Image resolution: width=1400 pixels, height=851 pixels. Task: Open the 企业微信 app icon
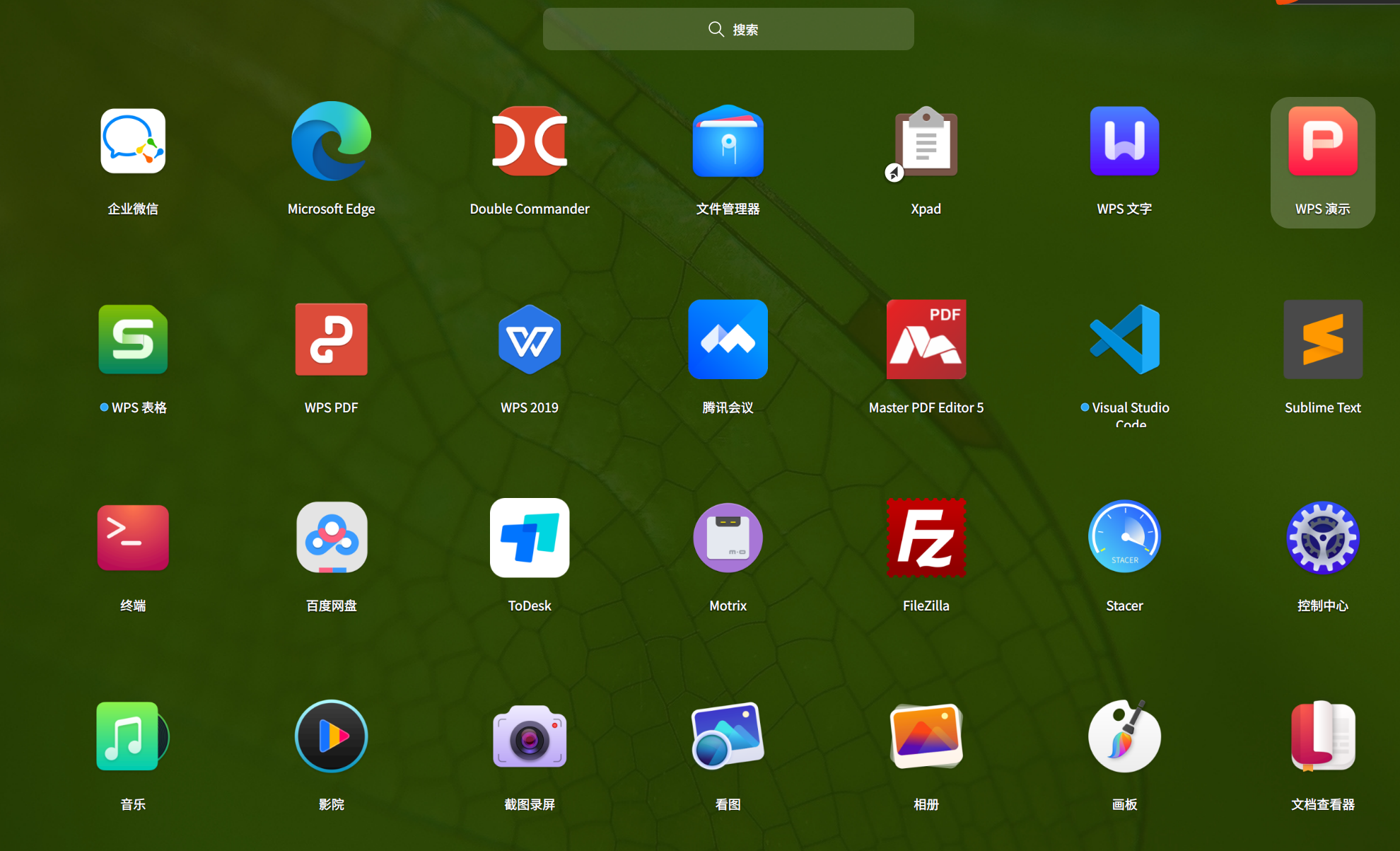pyautogui.click(x=133, y=141)
